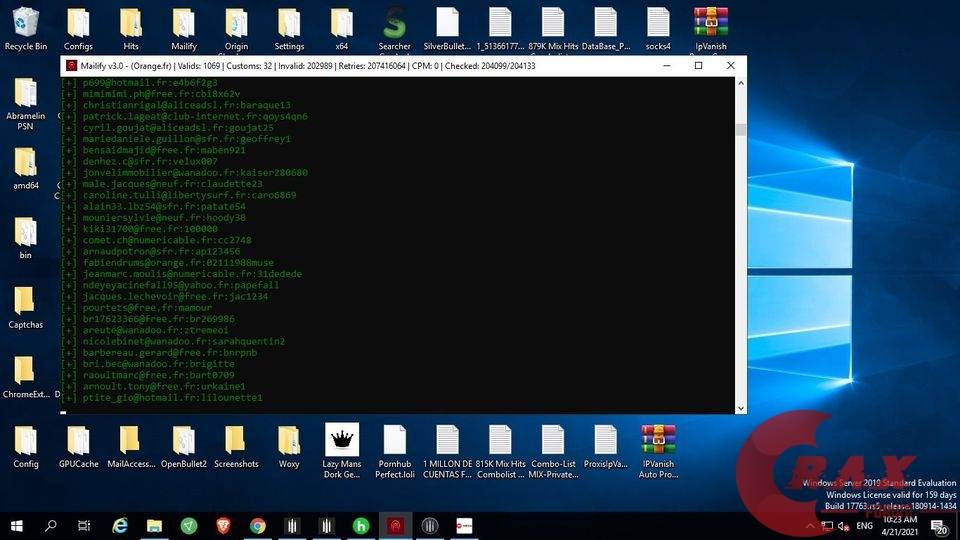The width and height of the screenshot is (960, 540).
Task: Click the console scrollbar up arrow
Action: tap(741, 83)
